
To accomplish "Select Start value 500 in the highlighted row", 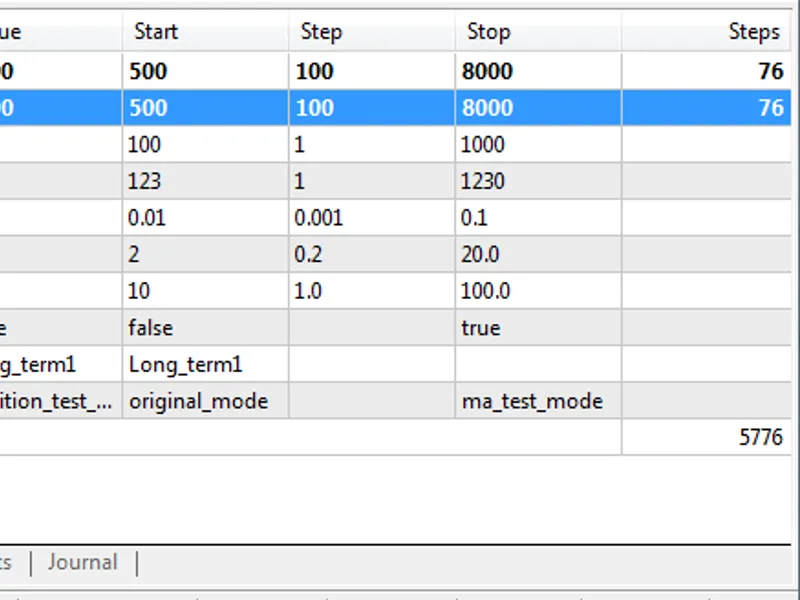I will coord(206,108).
